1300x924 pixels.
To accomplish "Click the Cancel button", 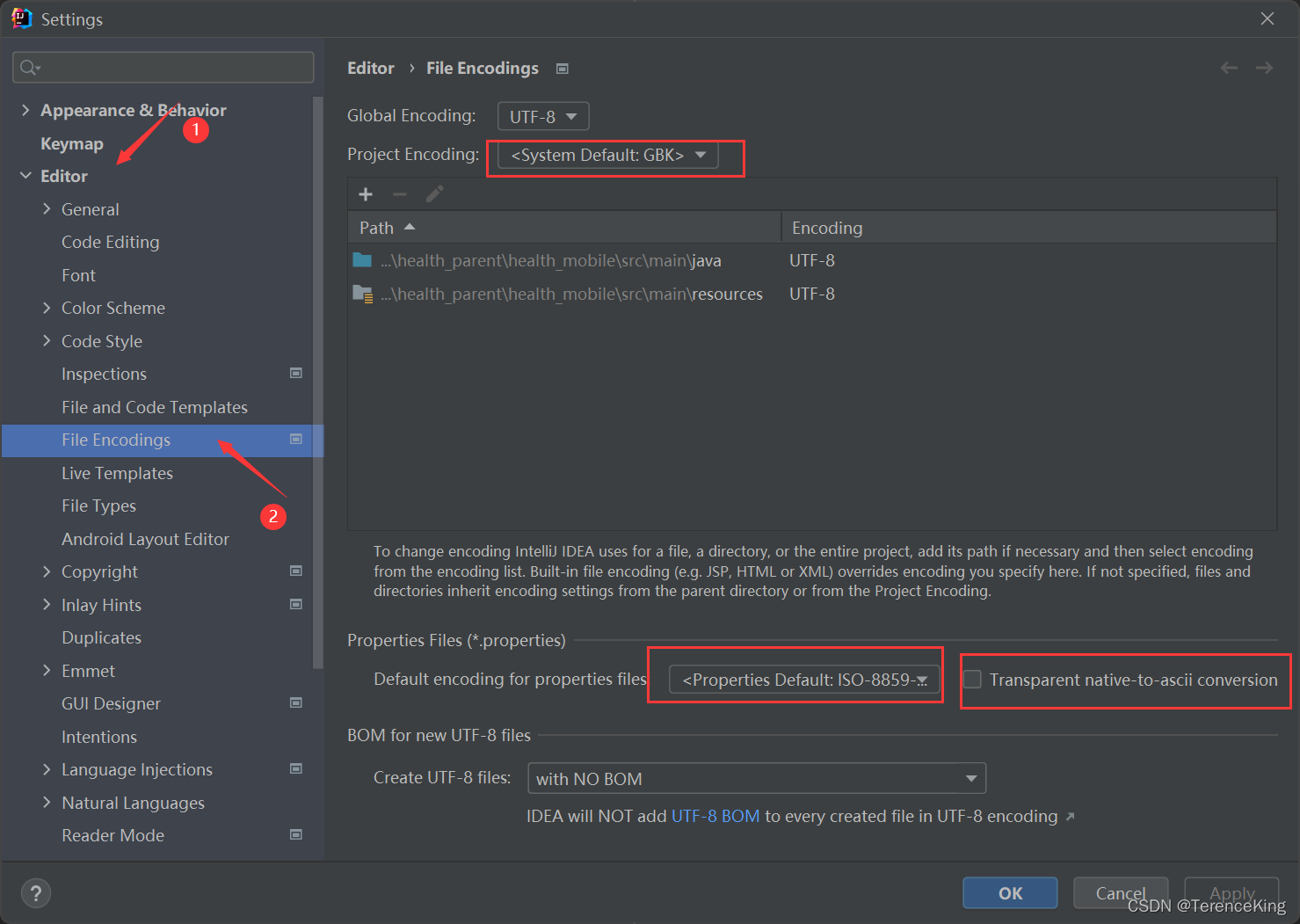I will tap(1121, 893).
